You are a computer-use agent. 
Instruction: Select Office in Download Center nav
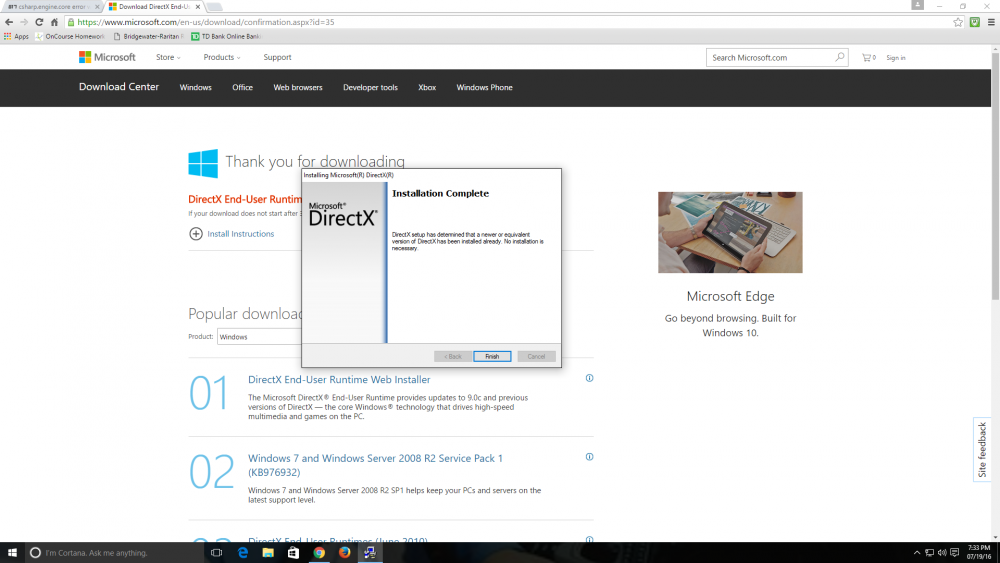(x=242, y=87)
